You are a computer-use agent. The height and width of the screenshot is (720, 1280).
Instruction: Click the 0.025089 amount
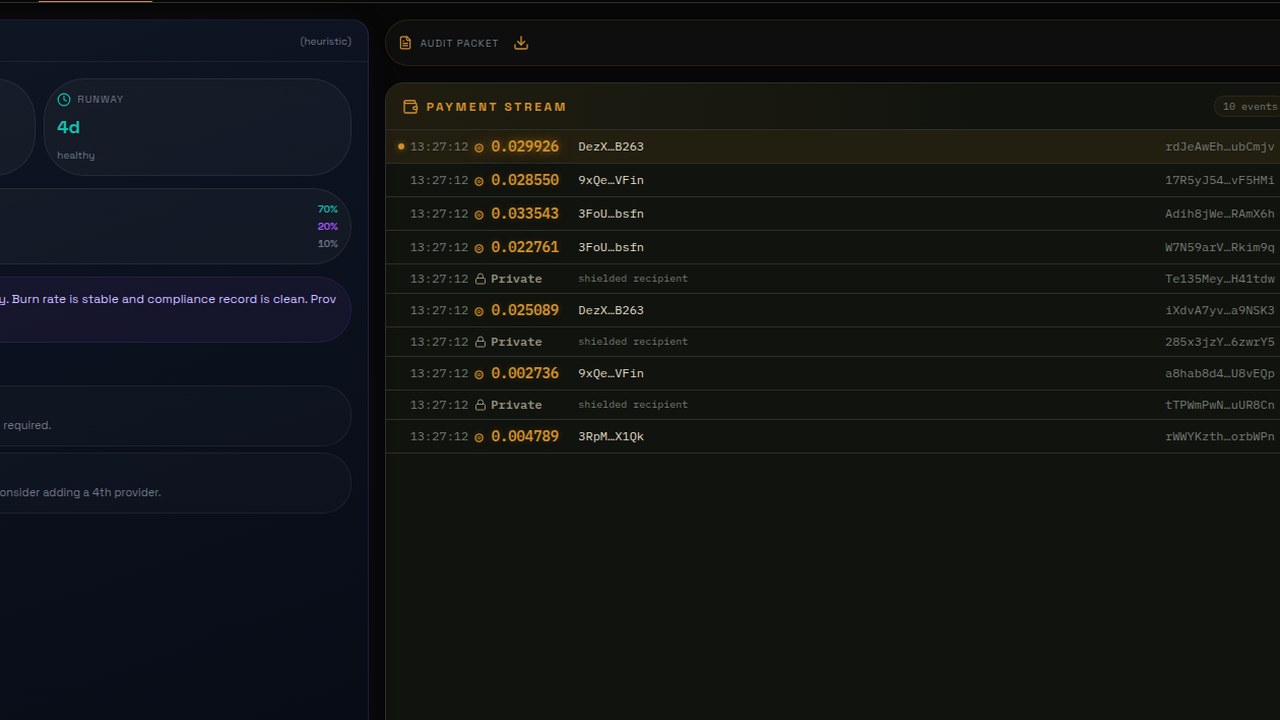pos(525,310)
